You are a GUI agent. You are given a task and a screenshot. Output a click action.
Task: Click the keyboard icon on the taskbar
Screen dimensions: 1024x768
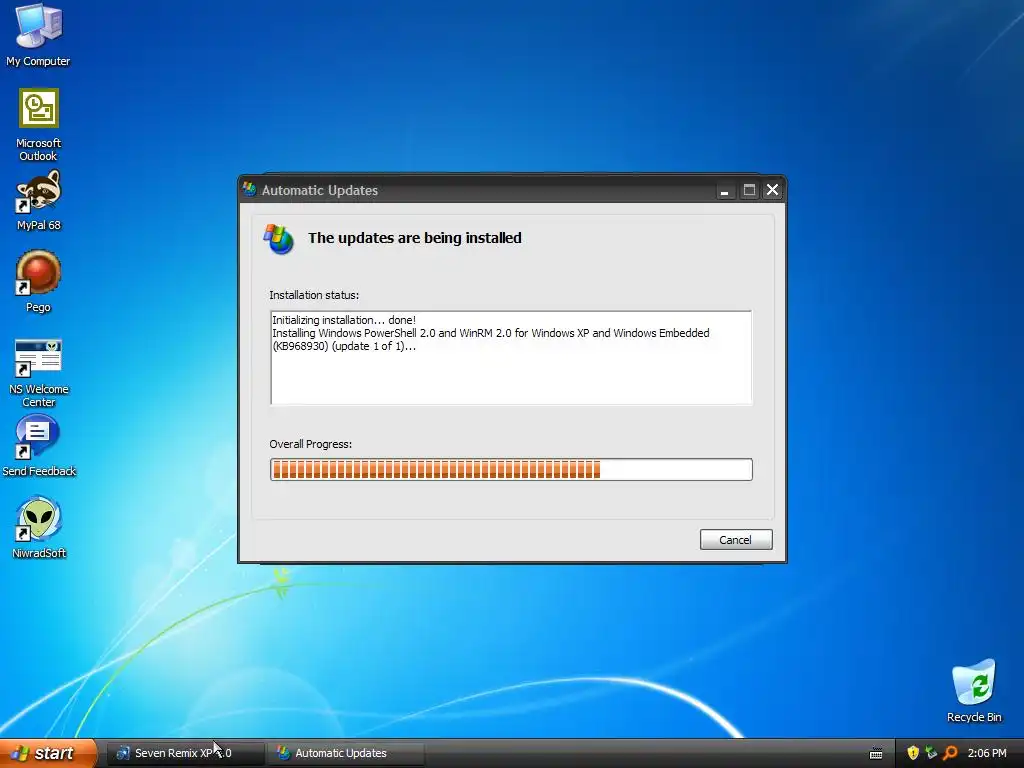tap(876, 754)
